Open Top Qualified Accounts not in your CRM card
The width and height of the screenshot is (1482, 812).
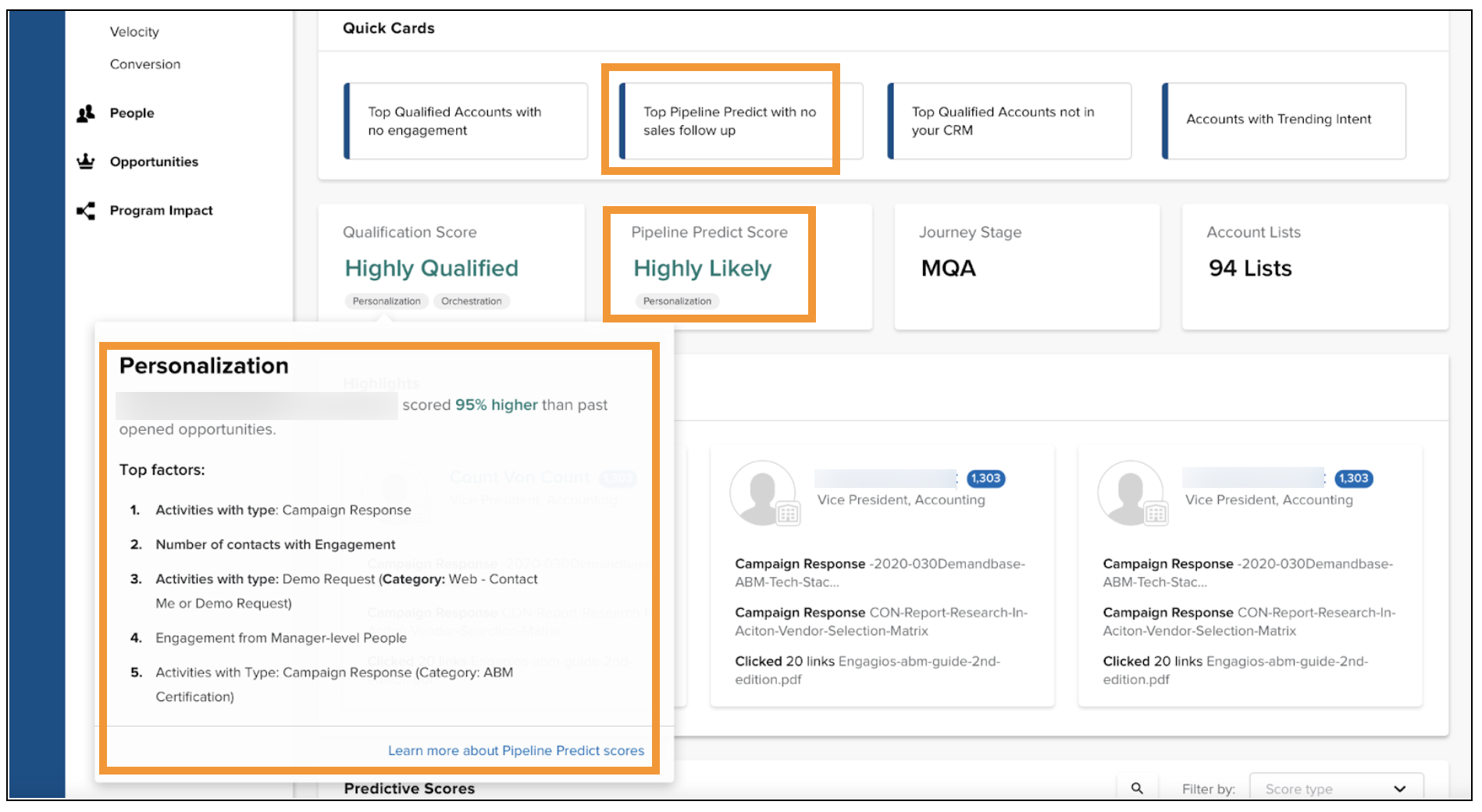[1010, 121]
